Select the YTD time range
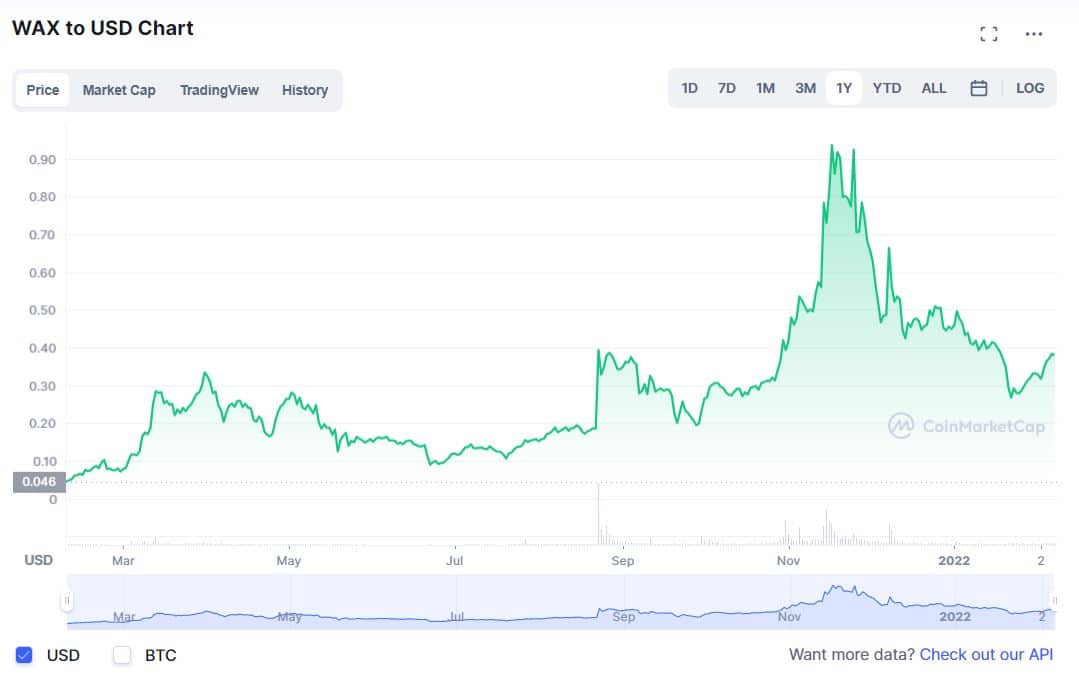This screenshot has height=691, width=1079. [x=886, y=88]
